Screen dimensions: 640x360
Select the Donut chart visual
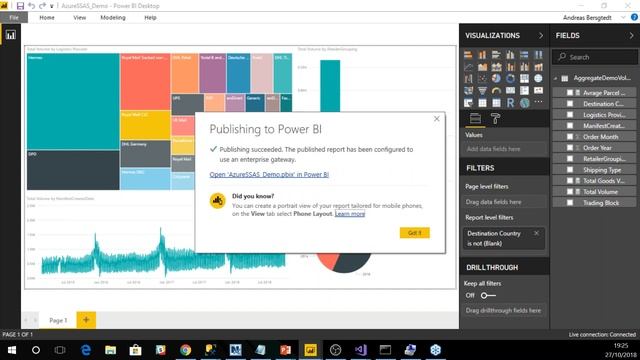tap(510, 78)
